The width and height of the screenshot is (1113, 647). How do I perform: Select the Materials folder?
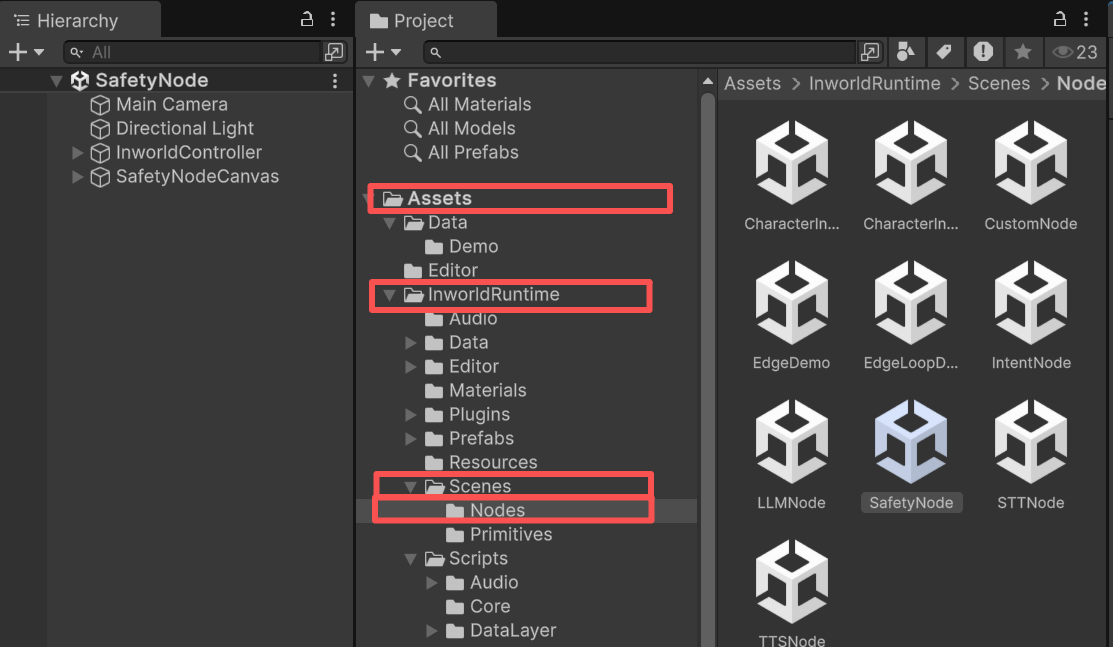[x=488, y=391]
